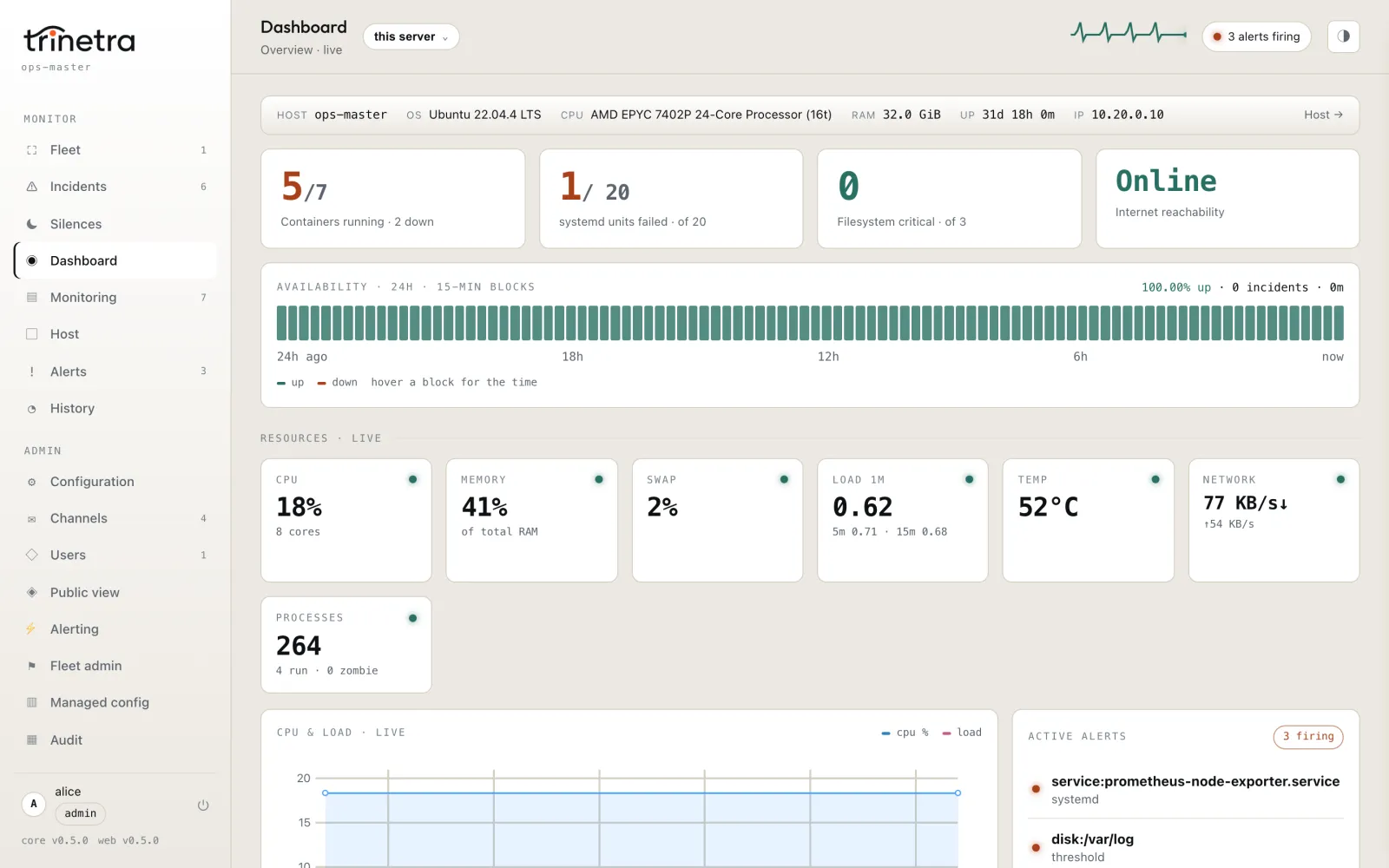The height and width of the screenshot is (868, 1389).
Task: Go to Incidents in sidebar
Action: [115, 187]
